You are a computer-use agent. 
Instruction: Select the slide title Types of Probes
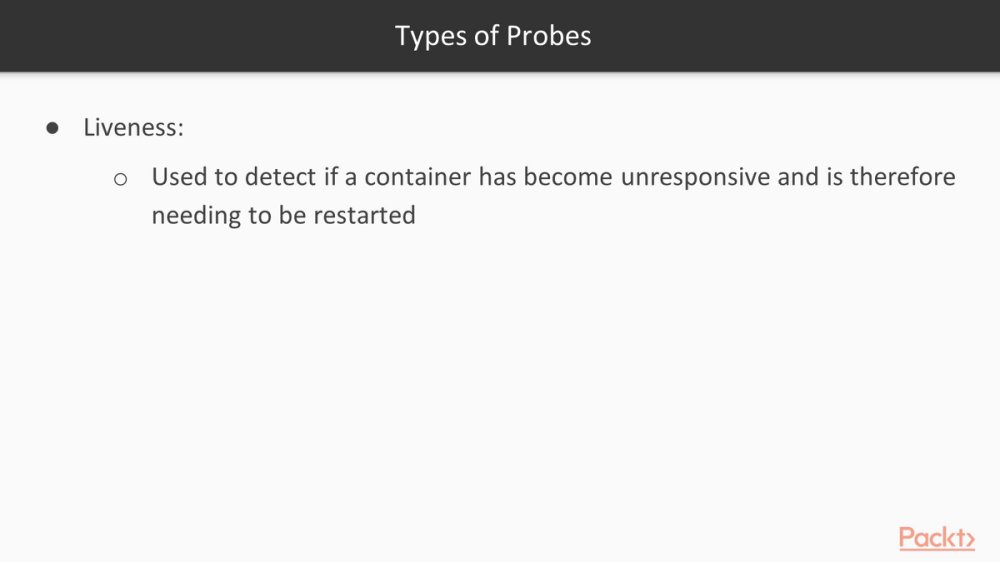493,36
